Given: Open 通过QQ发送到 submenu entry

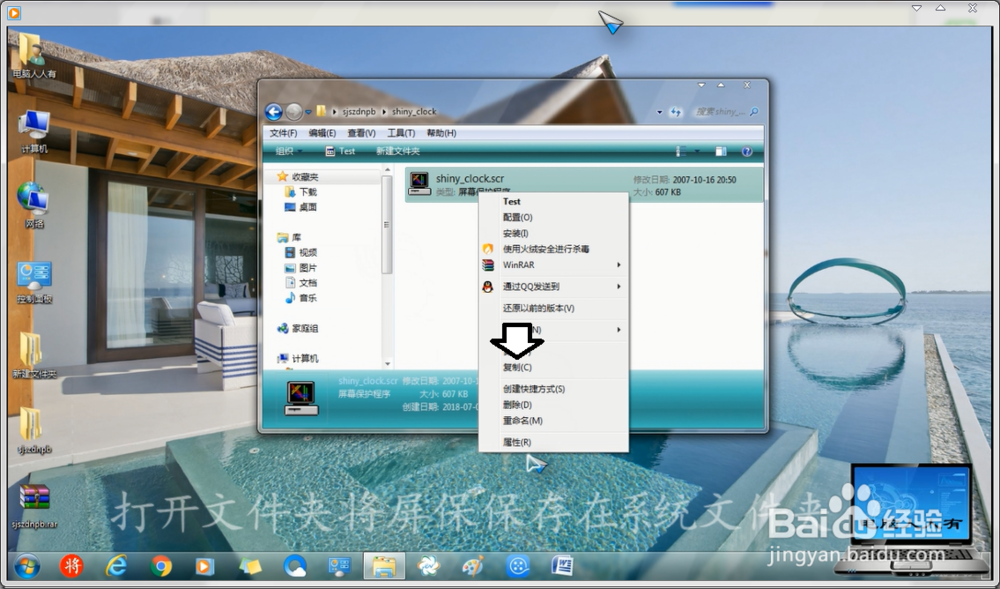Looking at the screenshot, I should (554, 287).
